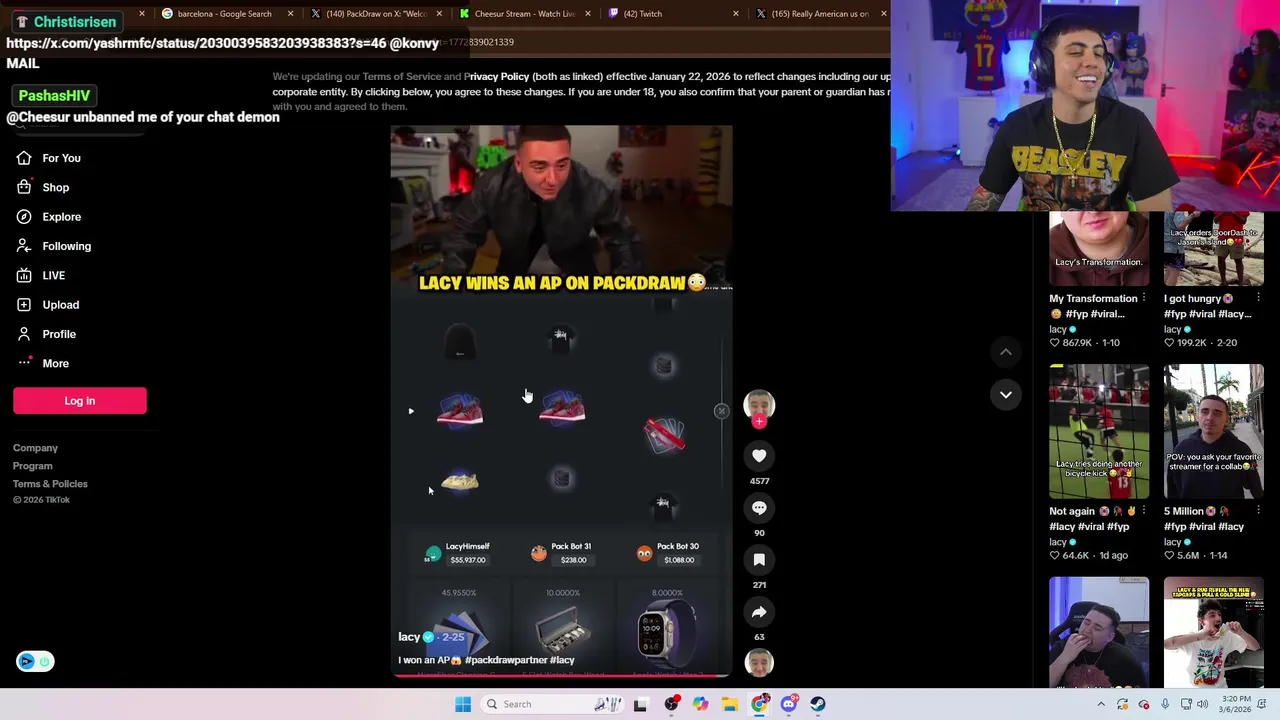Click the Log in button

(80, 401)
